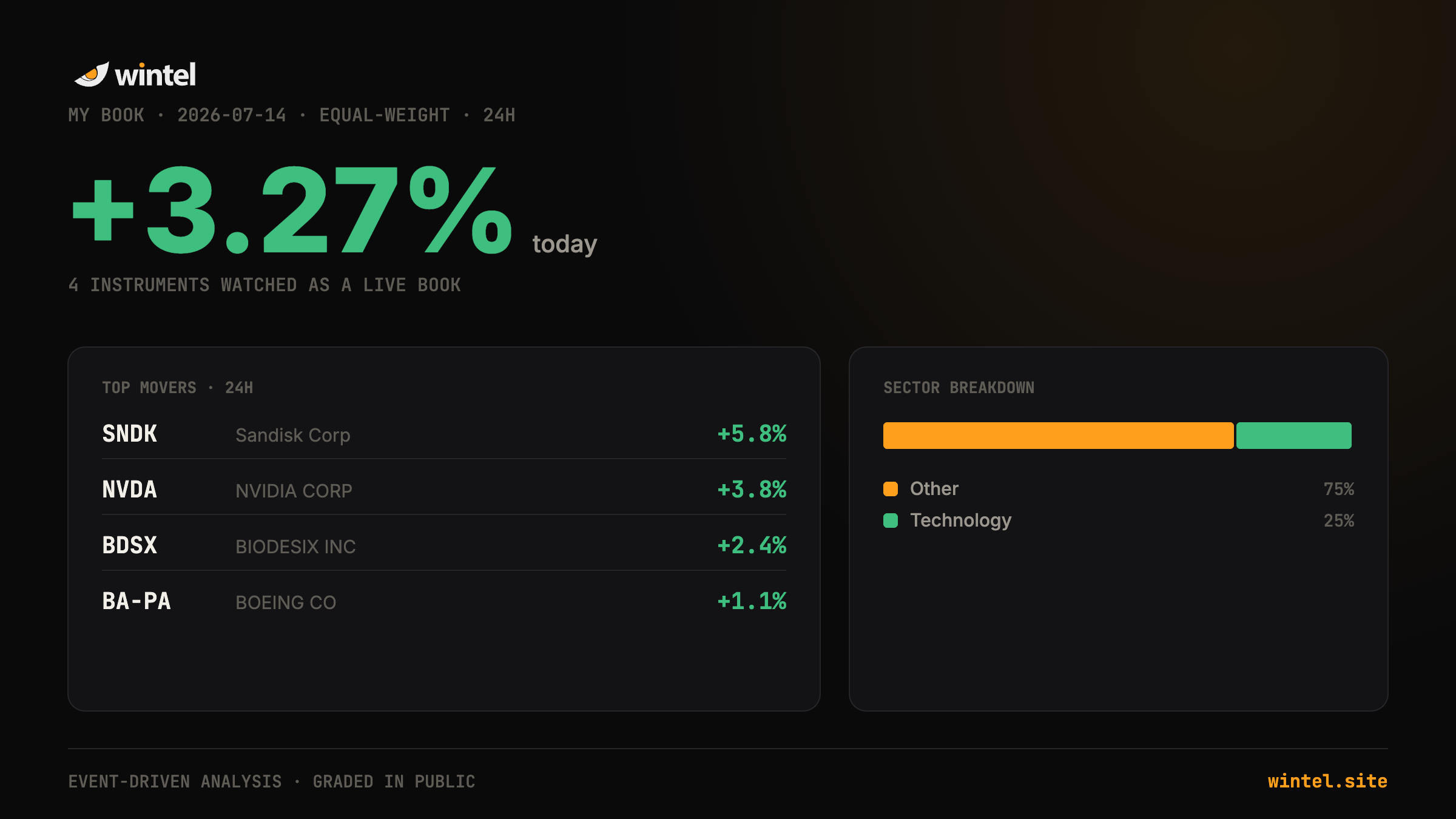Click the Sandisk Corp company name
The height and width of the screenshot is (819, 1456).
pyautogui.click(x=293, y=436)
